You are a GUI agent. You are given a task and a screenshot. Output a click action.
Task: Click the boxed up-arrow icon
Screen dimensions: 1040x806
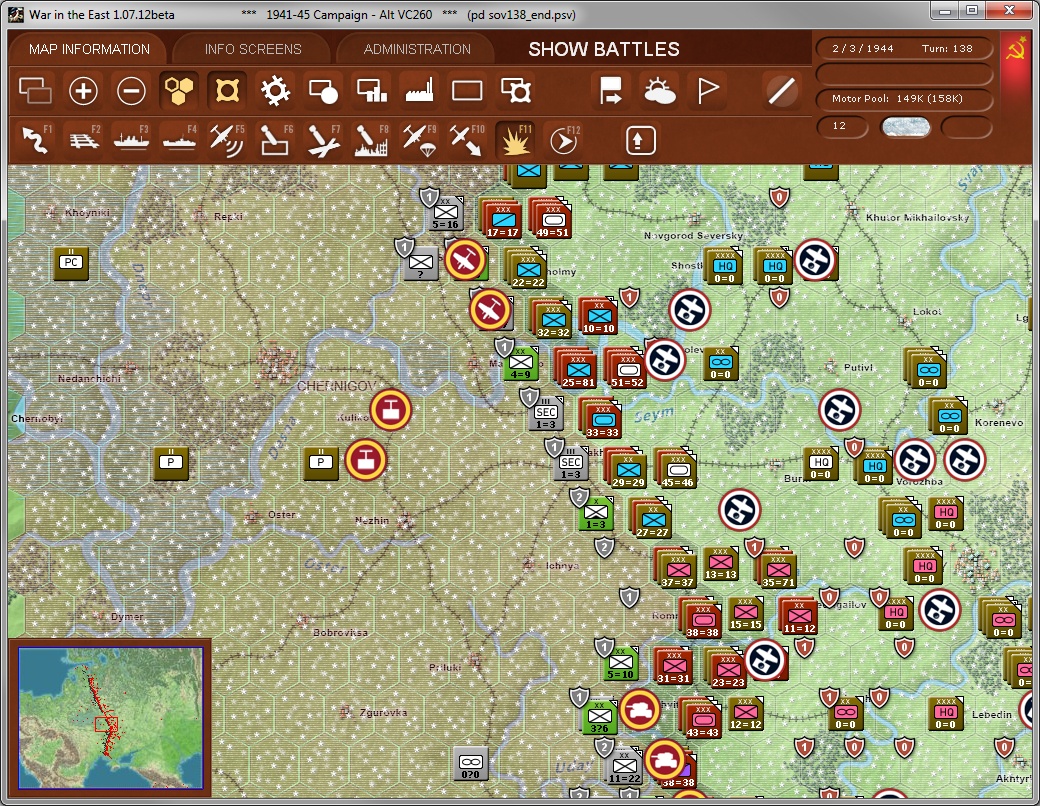(640, 140)
